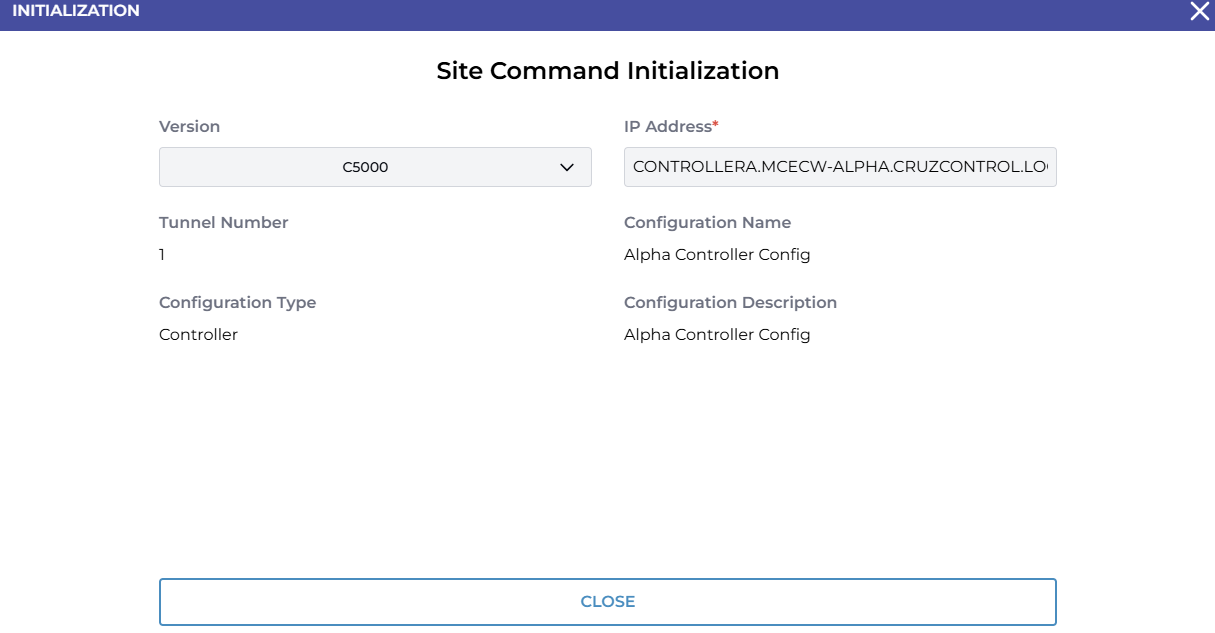Click the Alpha Controller Config value under Configuration Description
Screen dimensions: 1215x633
[716, 335]
